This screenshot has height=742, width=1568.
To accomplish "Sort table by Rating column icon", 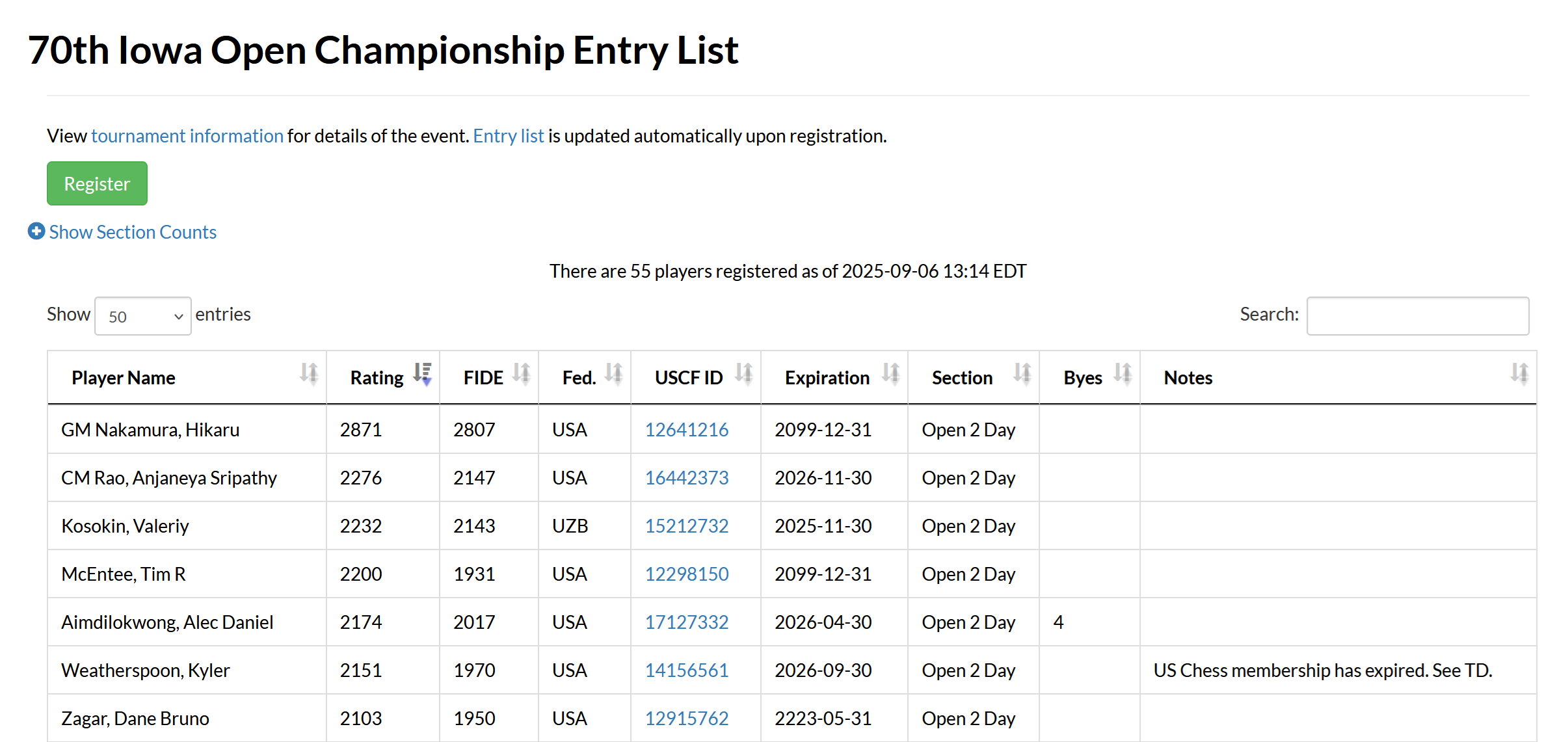I will click(423, 374).
